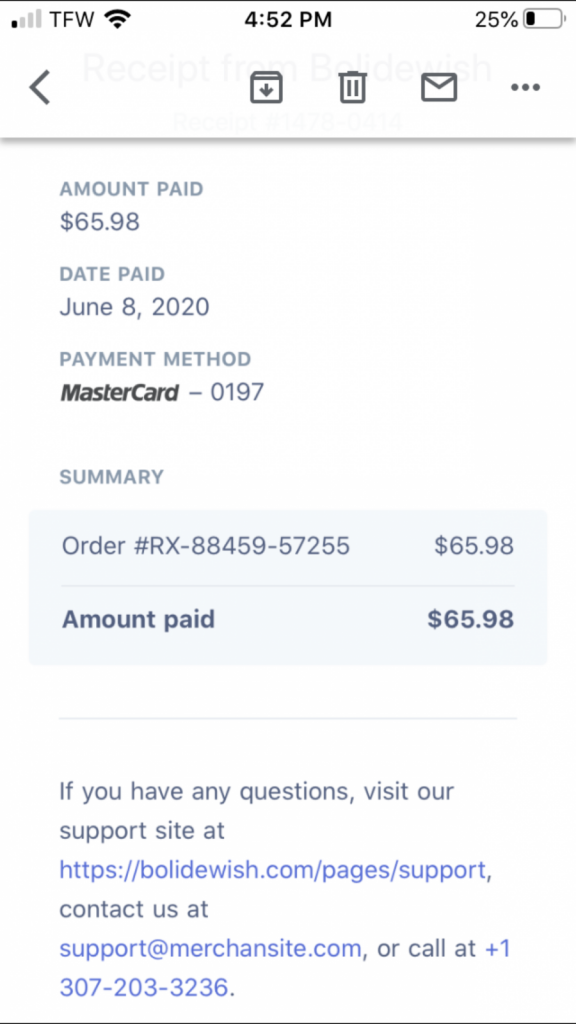The height and width of the screenshot is (1024, 576).
Task: Tap the MasterCard payment method logo
Action: click(120, 392)
